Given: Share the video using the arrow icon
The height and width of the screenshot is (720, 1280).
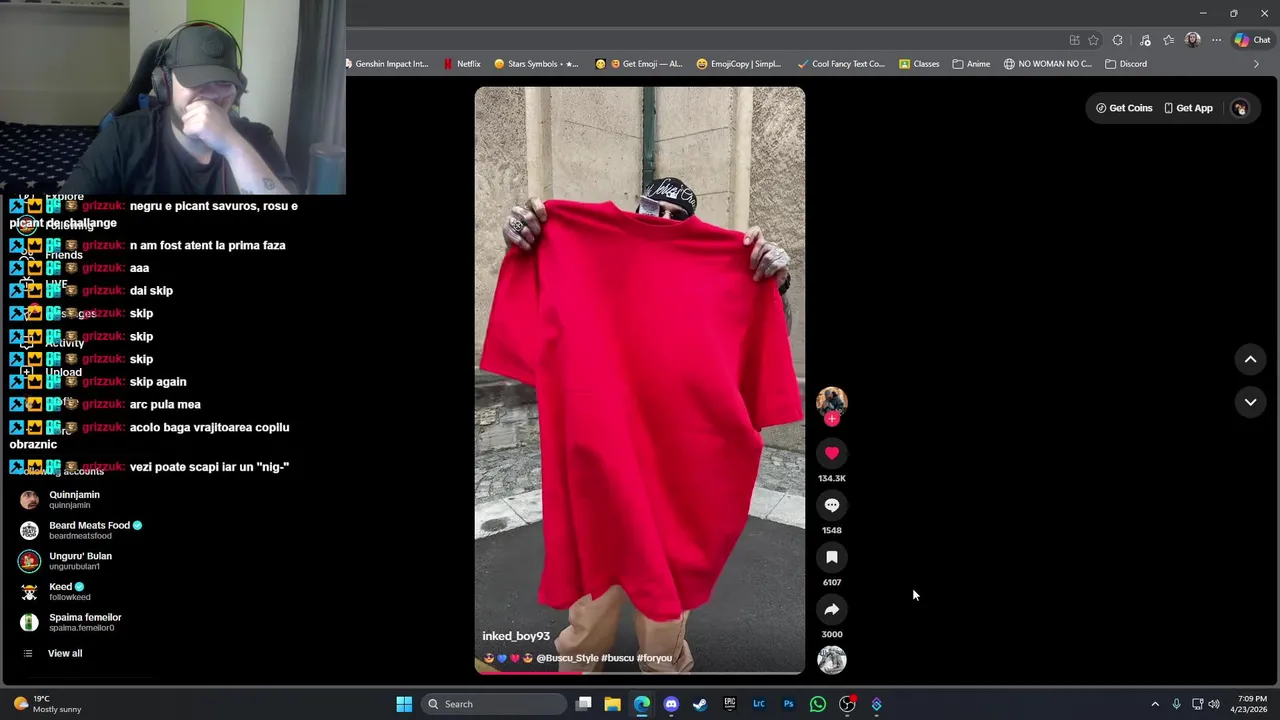Looking at the screenshot, I should [832, 609].
